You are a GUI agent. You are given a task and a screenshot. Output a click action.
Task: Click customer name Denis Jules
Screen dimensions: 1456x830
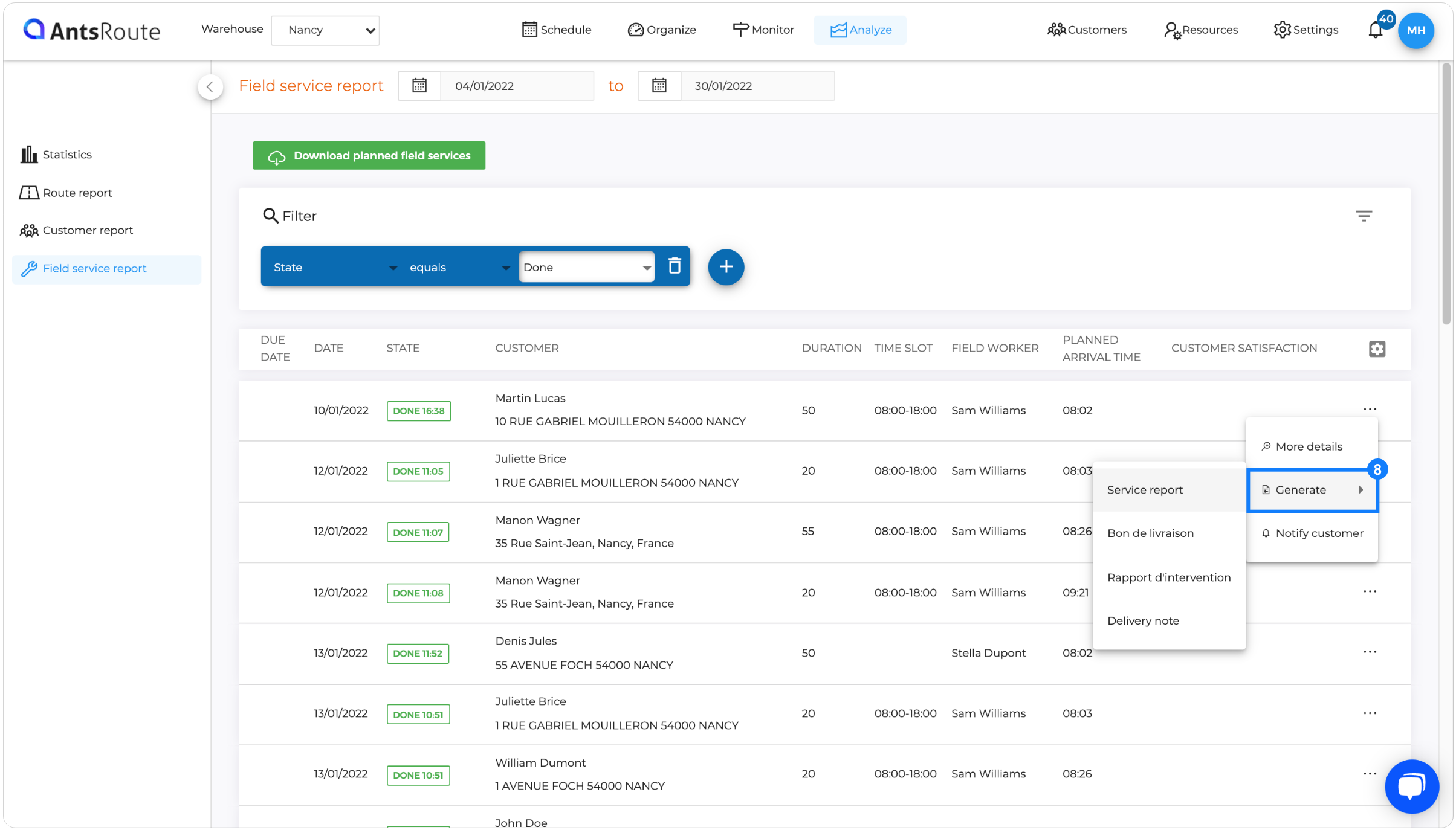point(526,641)
